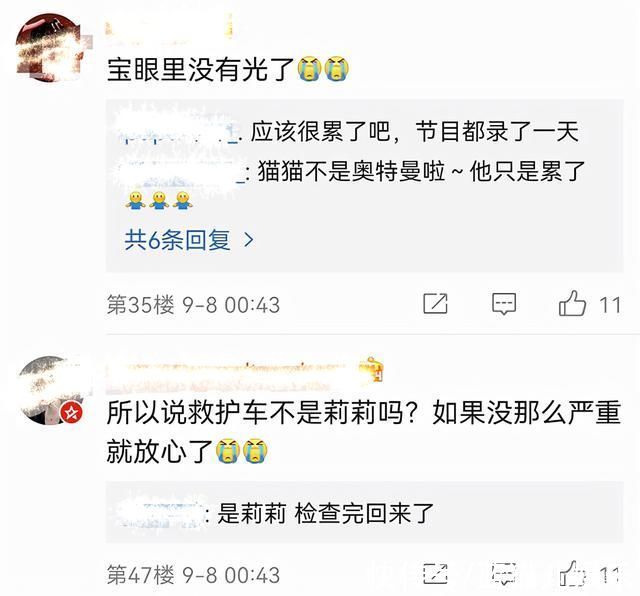This screenshot has width=640, height=596.
Task: Like the 47th floor comment
Action: tap(572, 574)
